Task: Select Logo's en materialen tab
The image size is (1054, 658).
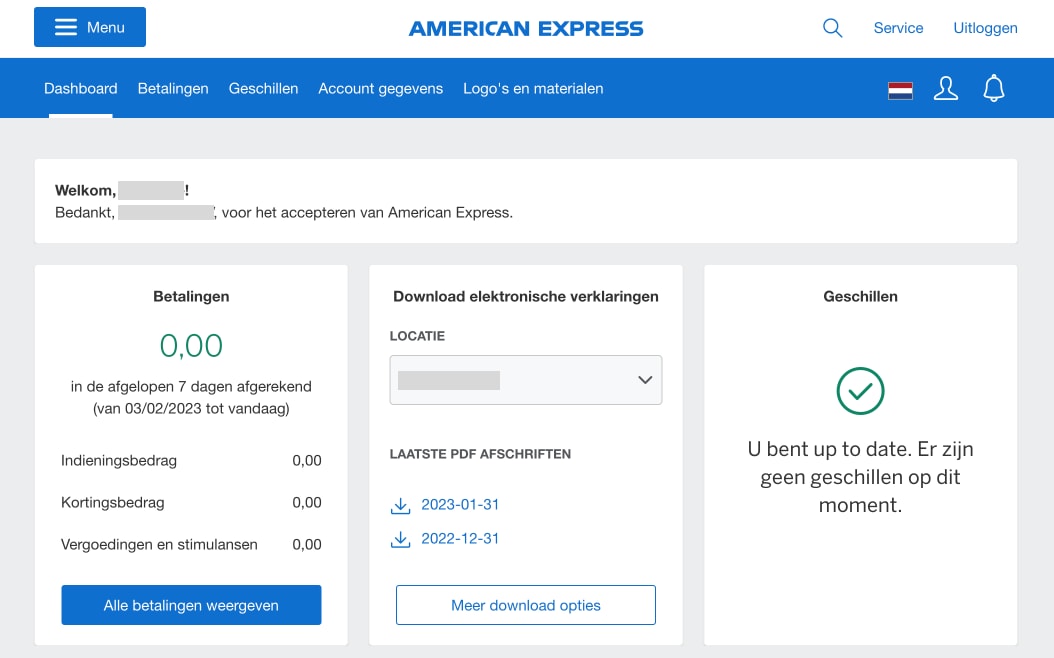Action: coord(533,89)
